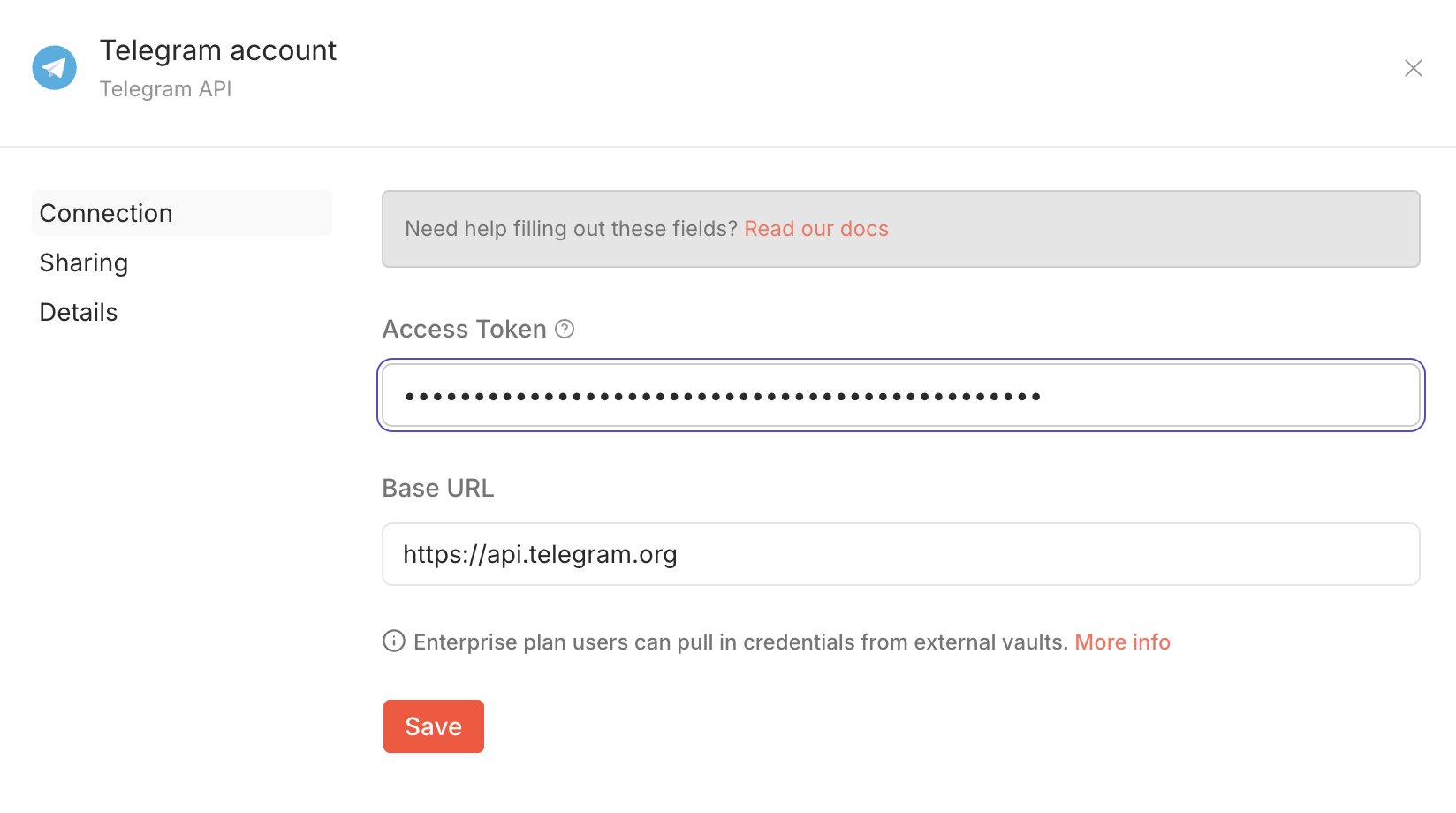Click the Telegram account title to rename
The width and height of the screenshot is (1456, 813).
point(217,50)
